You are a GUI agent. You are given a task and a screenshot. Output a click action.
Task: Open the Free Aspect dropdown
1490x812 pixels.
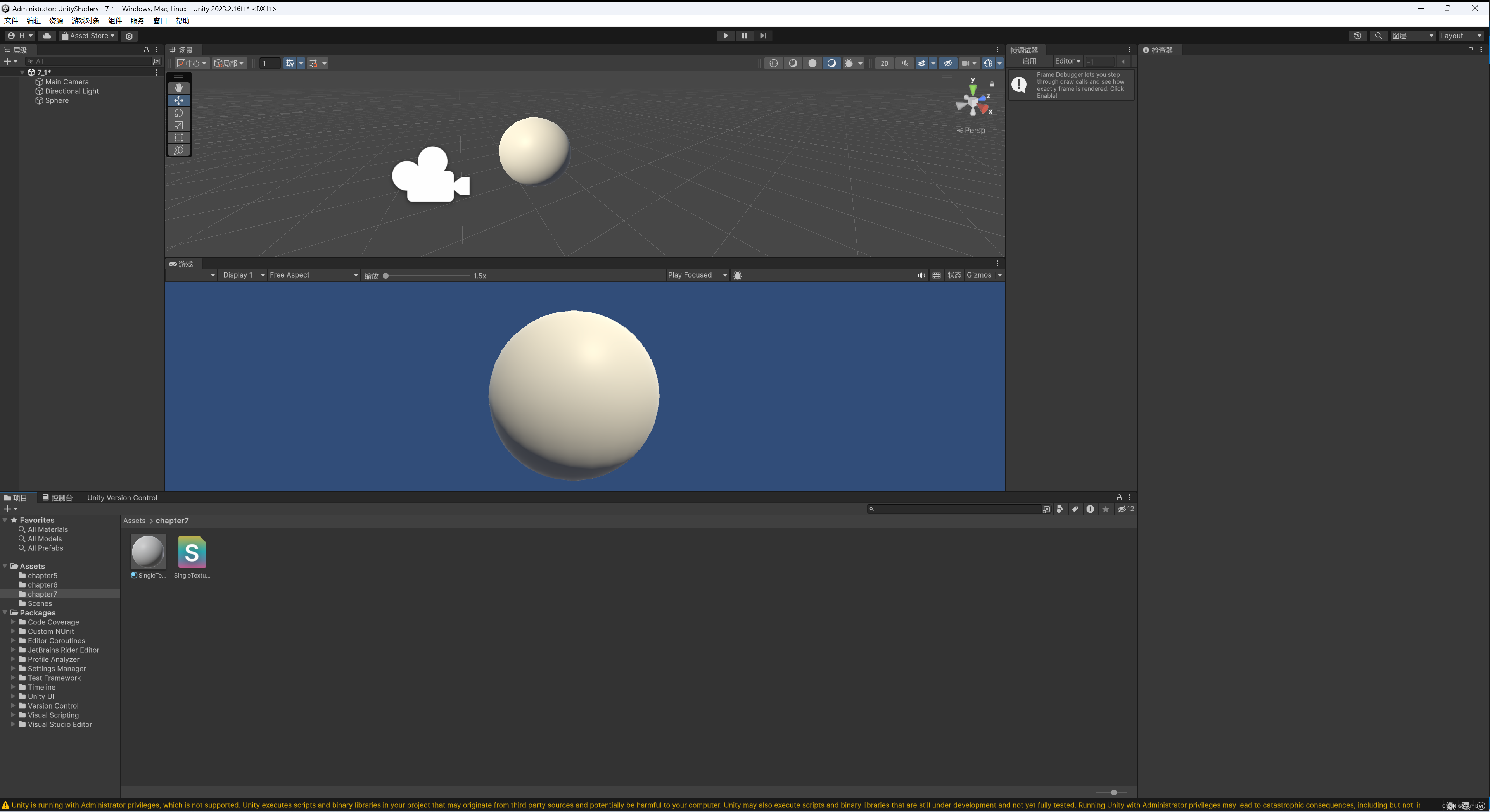(312, 275)
